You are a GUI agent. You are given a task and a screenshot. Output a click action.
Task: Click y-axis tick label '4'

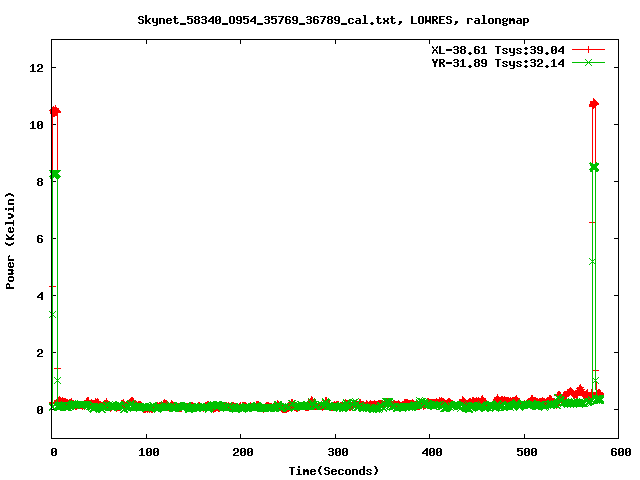[40, 296]
